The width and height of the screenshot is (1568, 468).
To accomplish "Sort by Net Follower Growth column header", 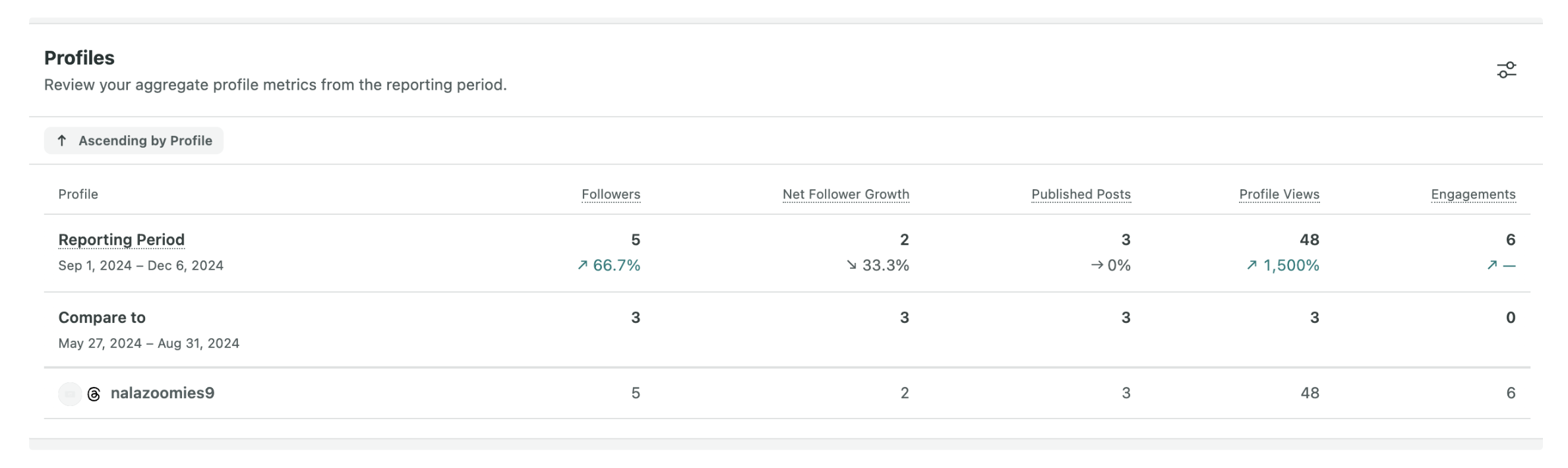I will pyautogui.click(x=846, y=194).
